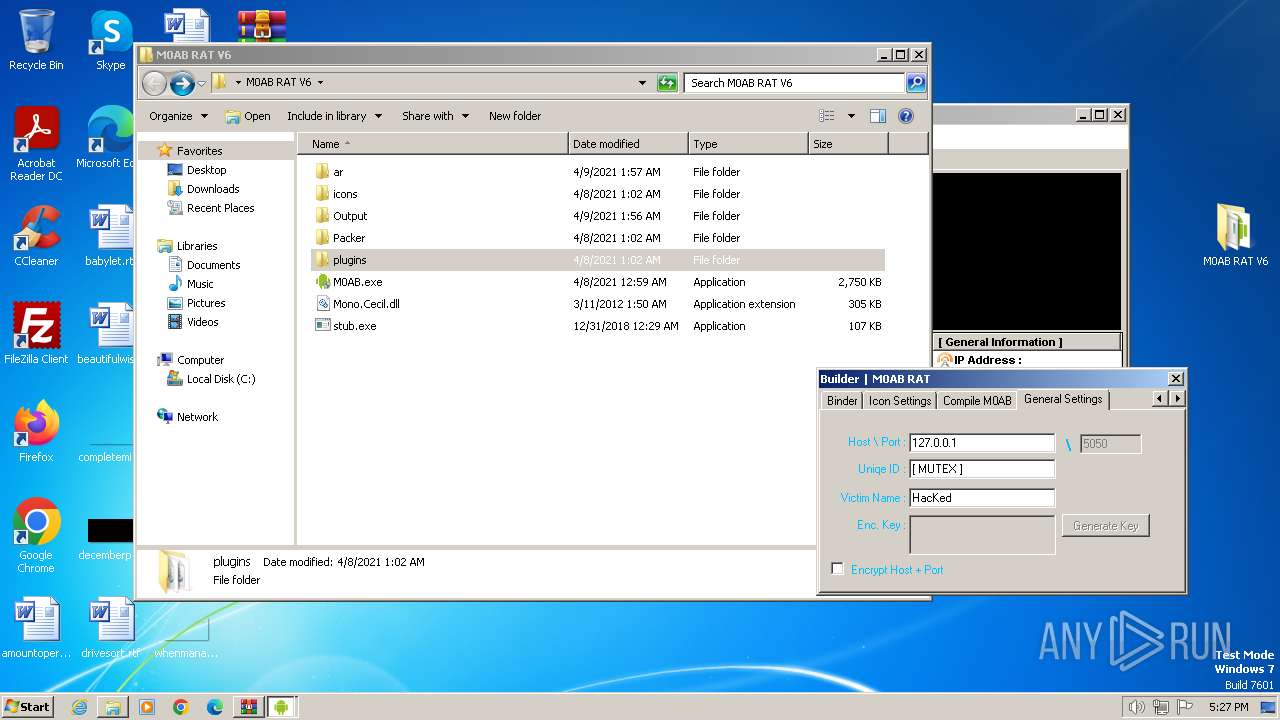
Task: Open Firefox desktop shortcut
Action: pyautogui.click(x=36, y=431)
